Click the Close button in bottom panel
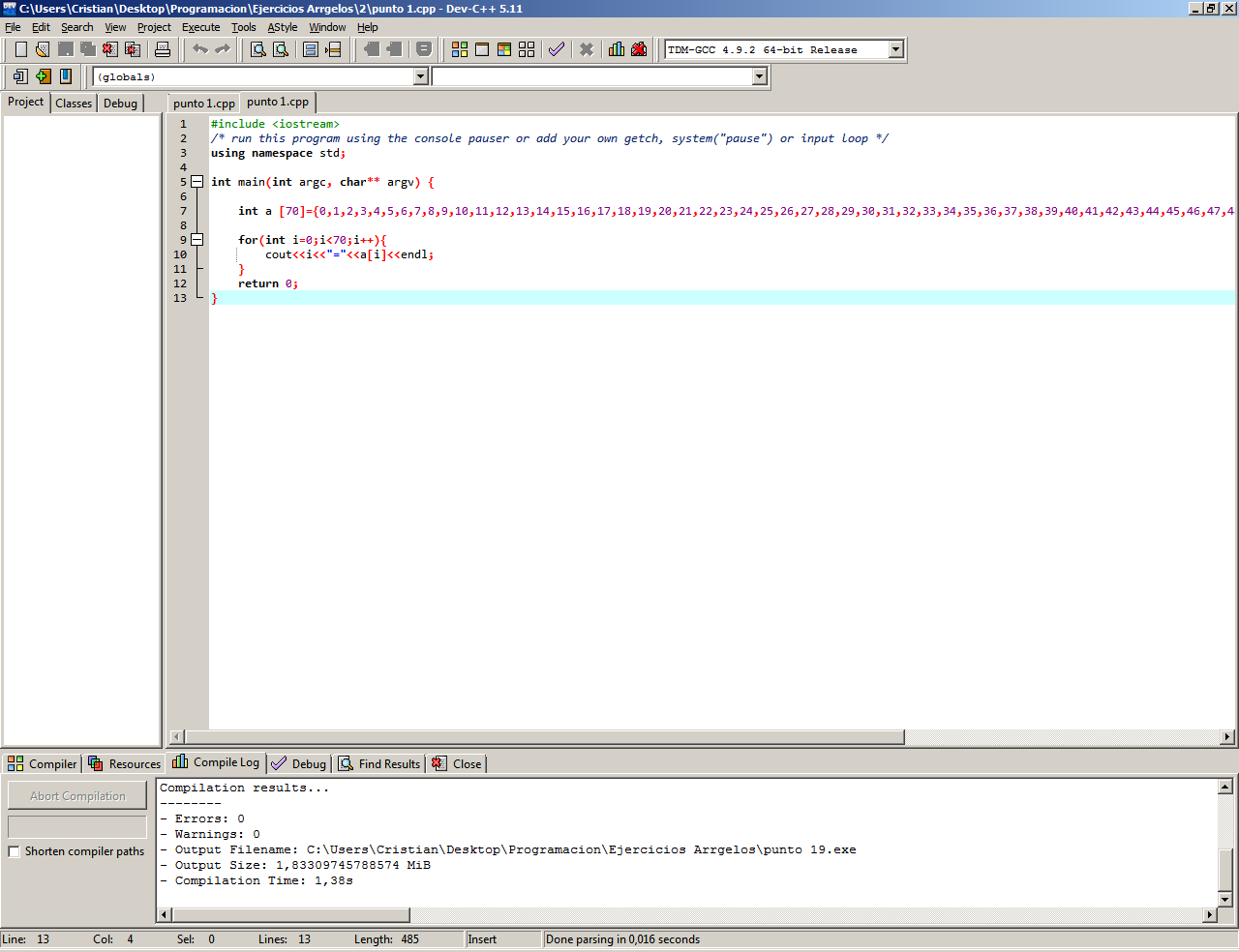This screenshot has width=1239, height=952. 457,763
